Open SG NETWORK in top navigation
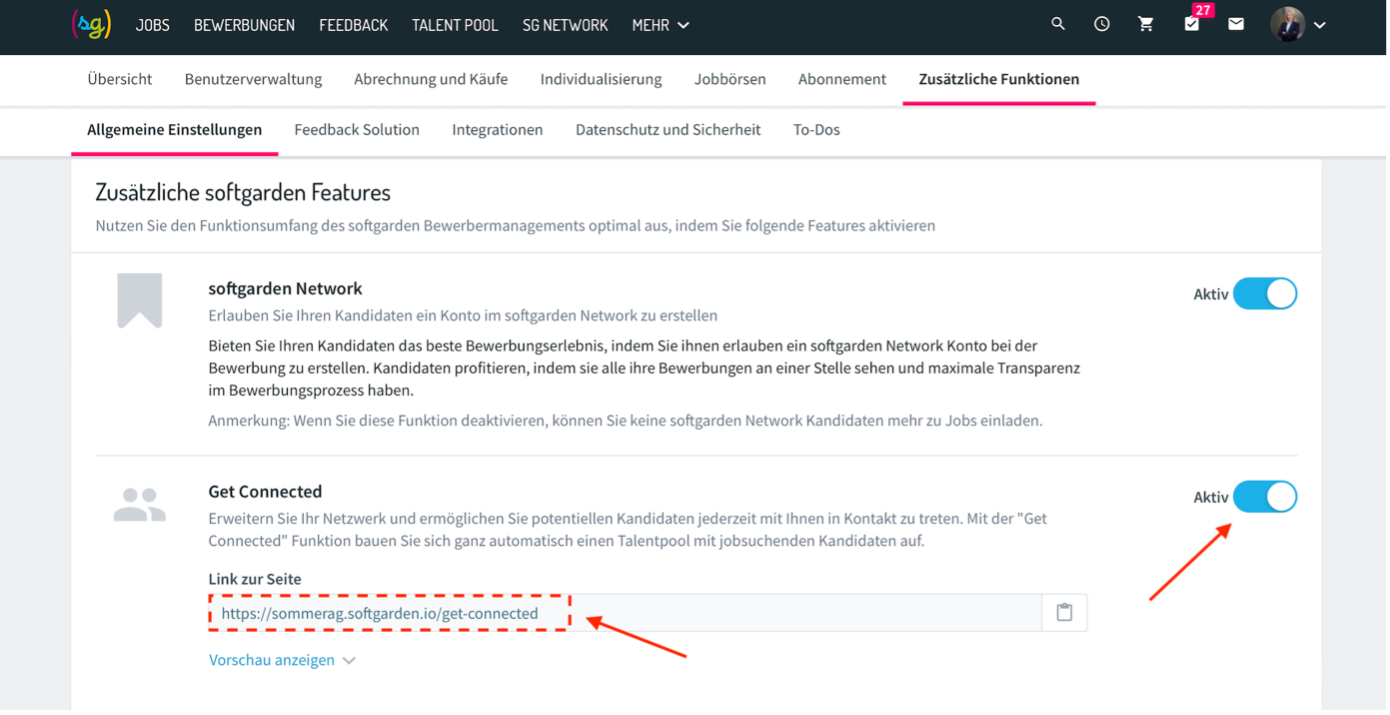 click(565, 25)
